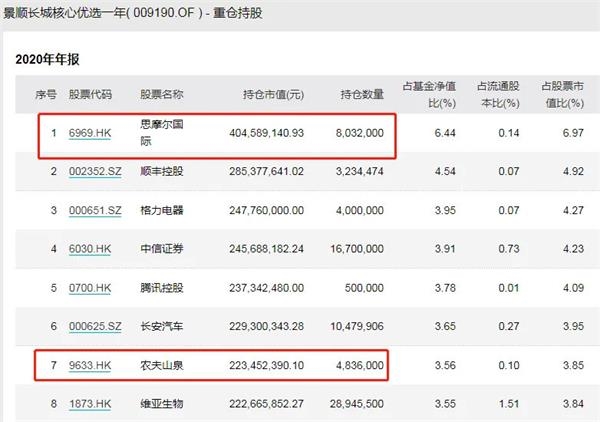Open stock code link 6969.HK
Image resolution: width=600 pixels, height=422 pixels.
click(90, 133)
